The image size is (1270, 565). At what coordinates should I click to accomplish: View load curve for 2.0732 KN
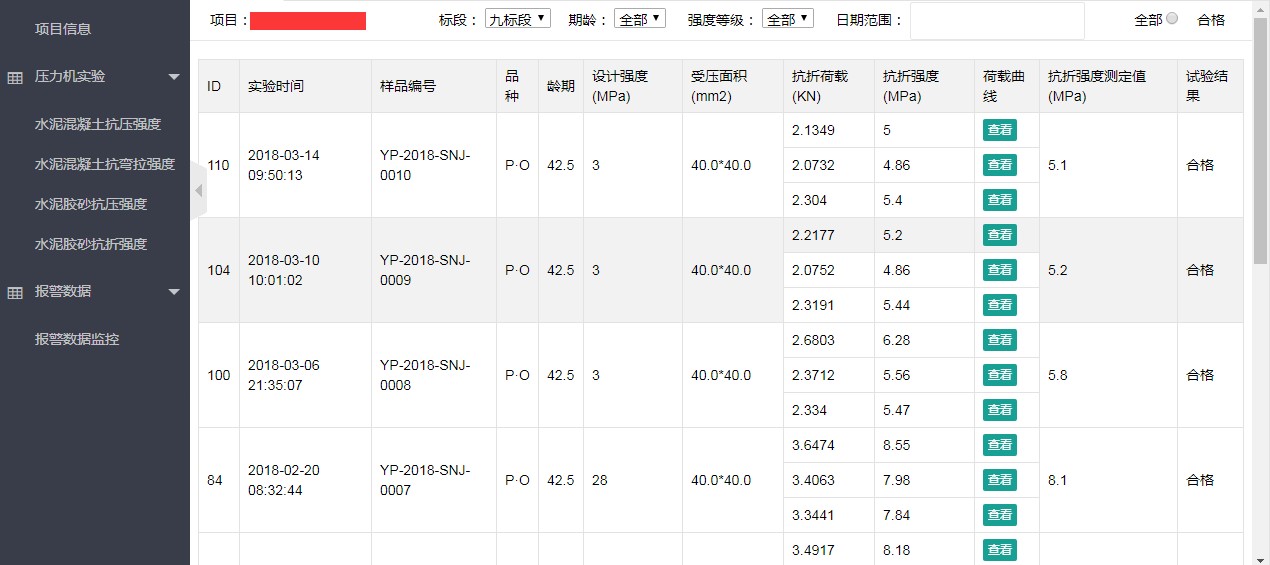pos(1000,165)
